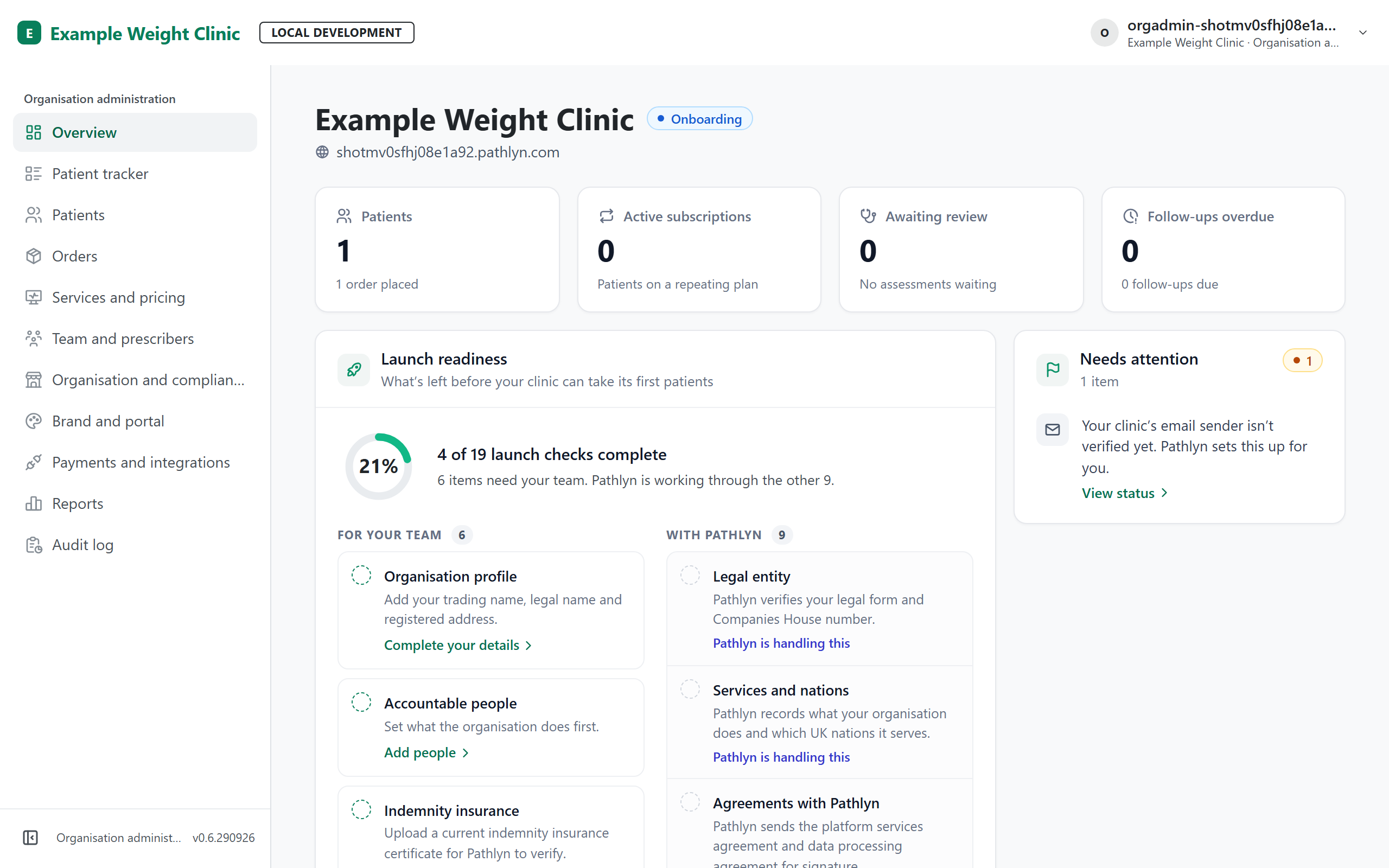
Task: Open the Awaiting review stat card
Action: tap(961, 250)
